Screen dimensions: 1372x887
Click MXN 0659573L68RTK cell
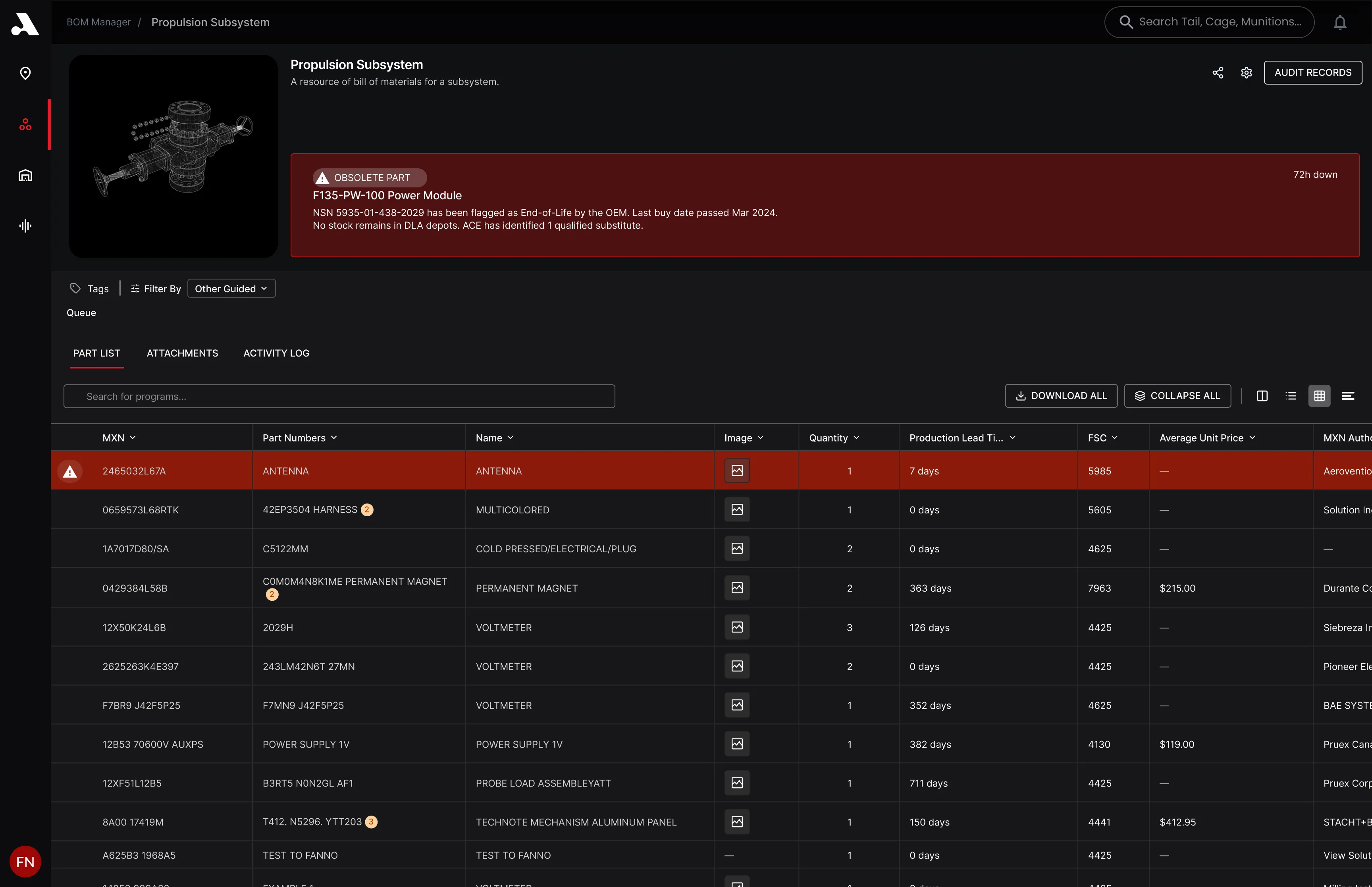tap(141, 510)
